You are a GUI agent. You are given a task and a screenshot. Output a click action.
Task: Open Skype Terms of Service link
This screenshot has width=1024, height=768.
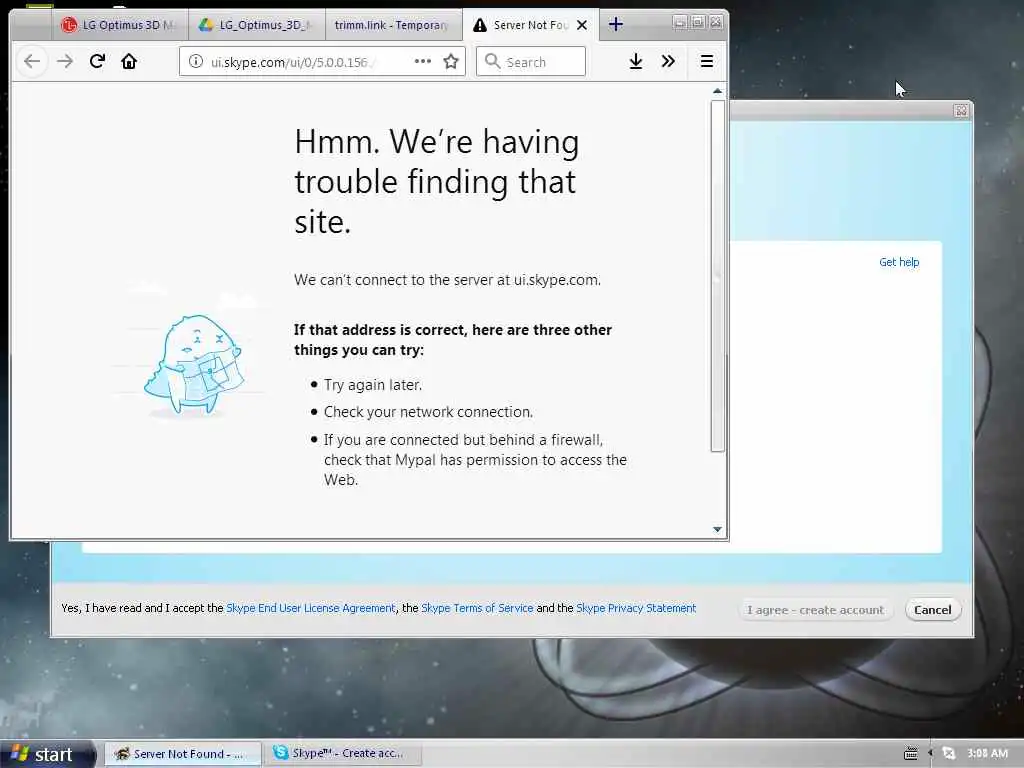pyautogui.click(x=477, y=608)
